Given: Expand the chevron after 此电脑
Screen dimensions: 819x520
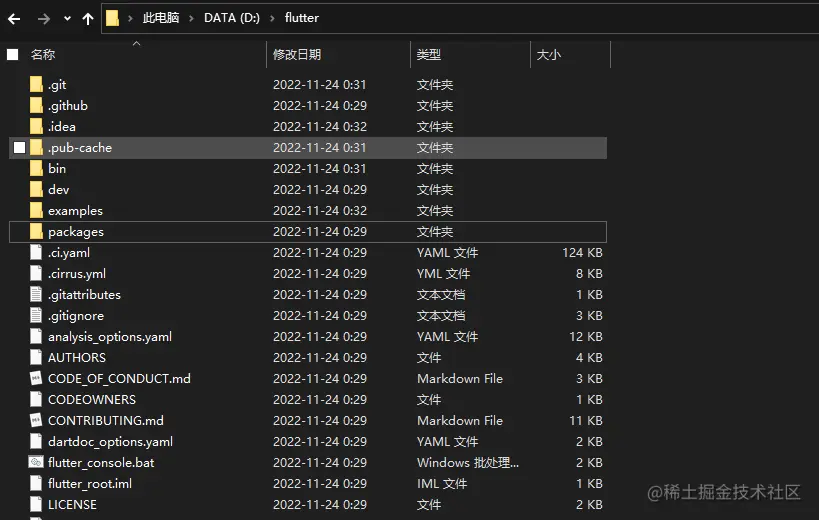Looking at the screenshot, I should pyautogui.click(x=192, y=18).
